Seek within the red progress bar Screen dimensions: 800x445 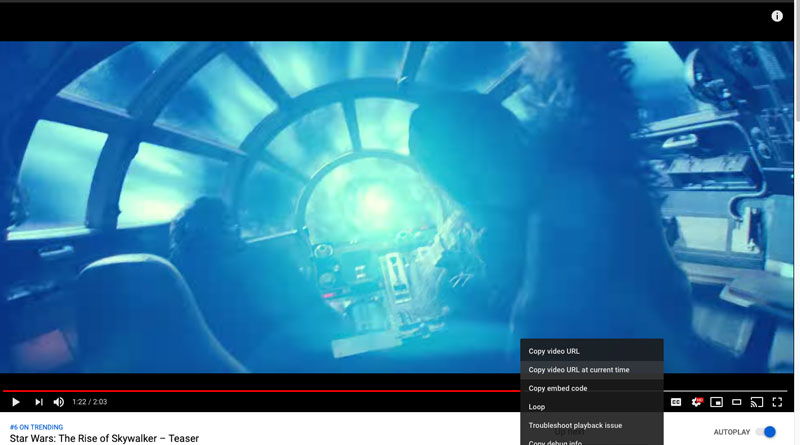pyautogui.click(x=261, y=391)
